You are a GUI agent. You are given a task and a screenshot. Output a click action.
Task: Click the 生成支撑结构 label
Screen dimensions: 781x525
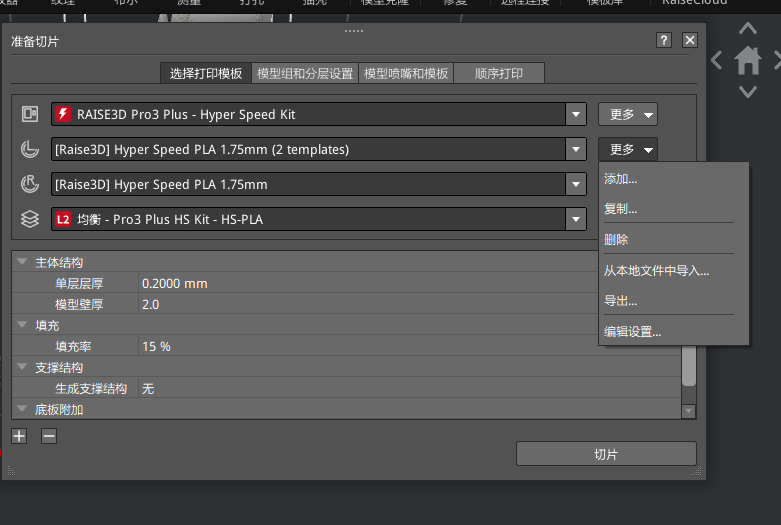tap(91, 389)
